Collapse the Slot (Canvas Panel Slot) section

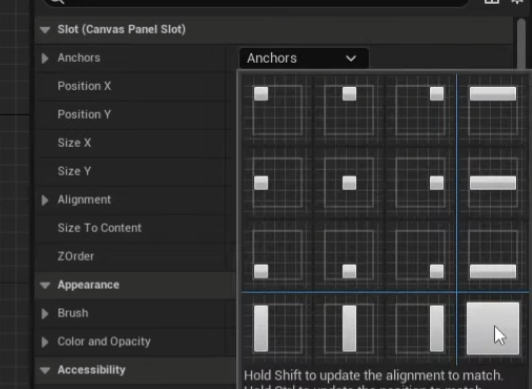pos(45,30)
